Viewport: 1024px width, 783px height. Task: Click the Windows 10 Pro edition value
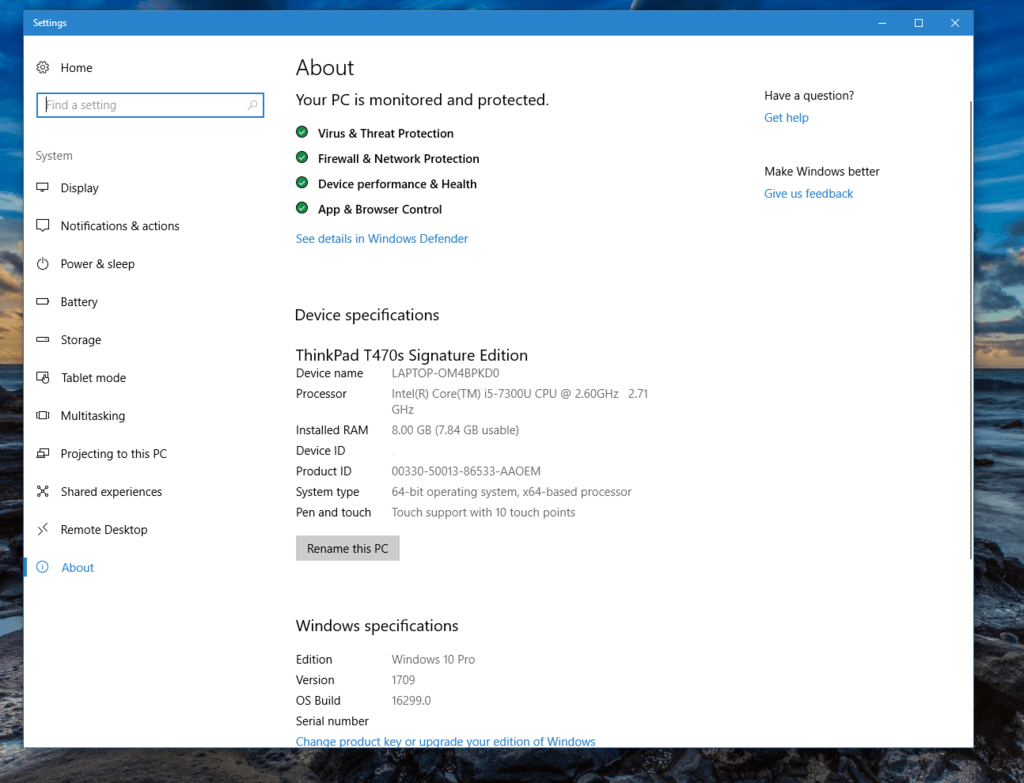click(433, 660)
